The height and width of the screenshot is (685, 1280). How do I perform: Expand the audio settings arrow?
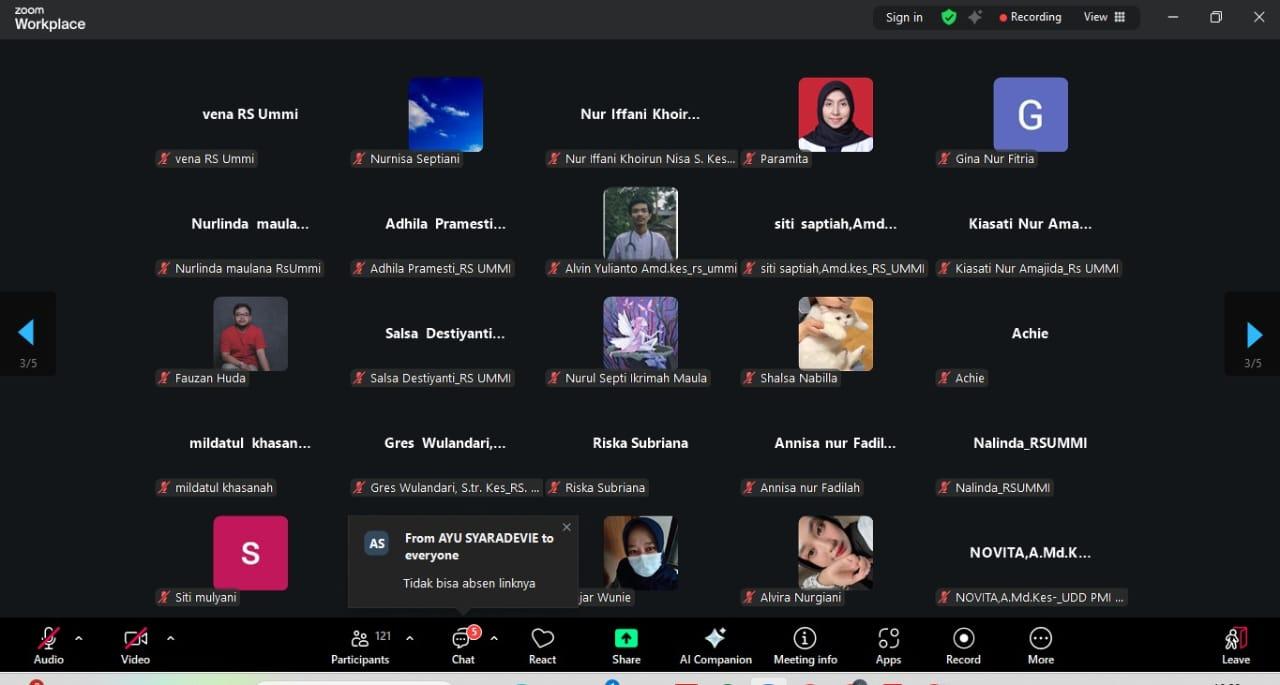point(79,638)
